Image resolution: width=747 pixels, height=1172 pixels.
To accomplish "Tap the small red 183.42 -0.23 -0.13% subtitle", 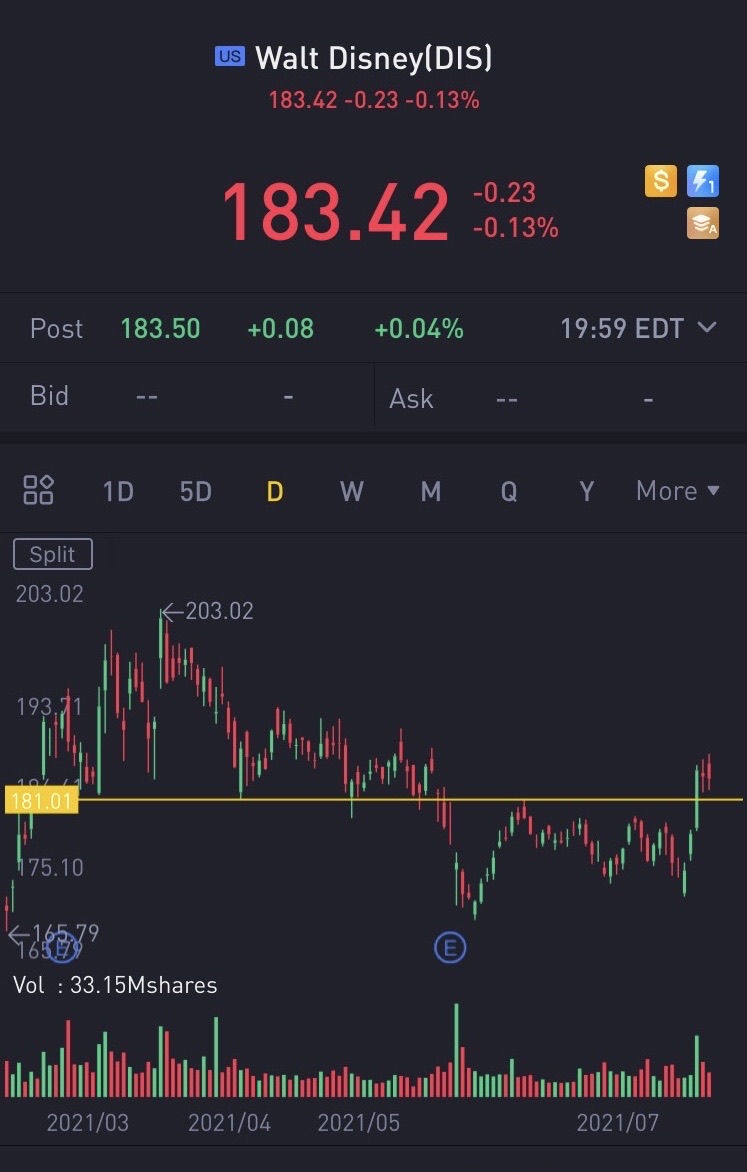I will (374, 100).
